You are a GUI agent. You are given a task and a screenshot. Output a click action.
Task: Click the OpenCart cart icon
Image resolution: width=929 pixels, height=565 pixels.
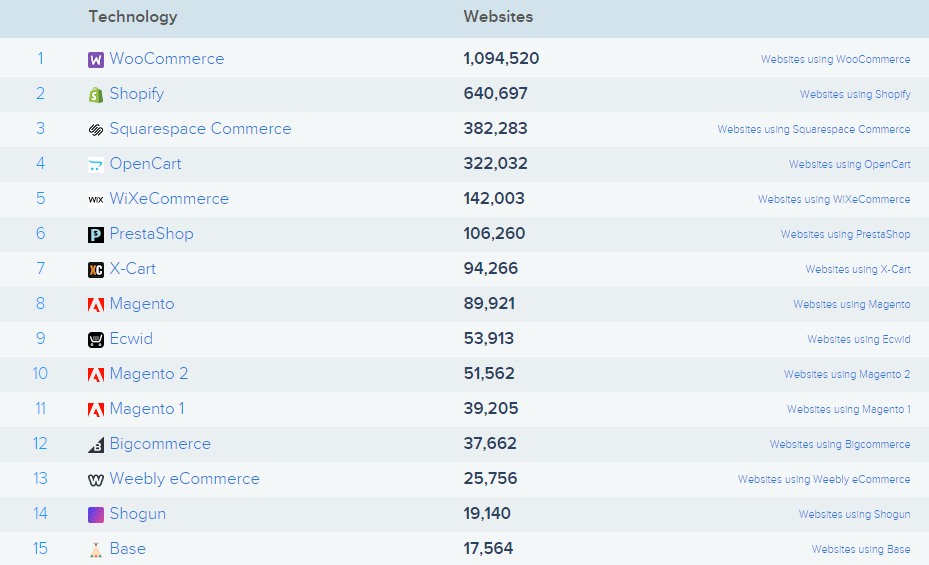(95, 164)
